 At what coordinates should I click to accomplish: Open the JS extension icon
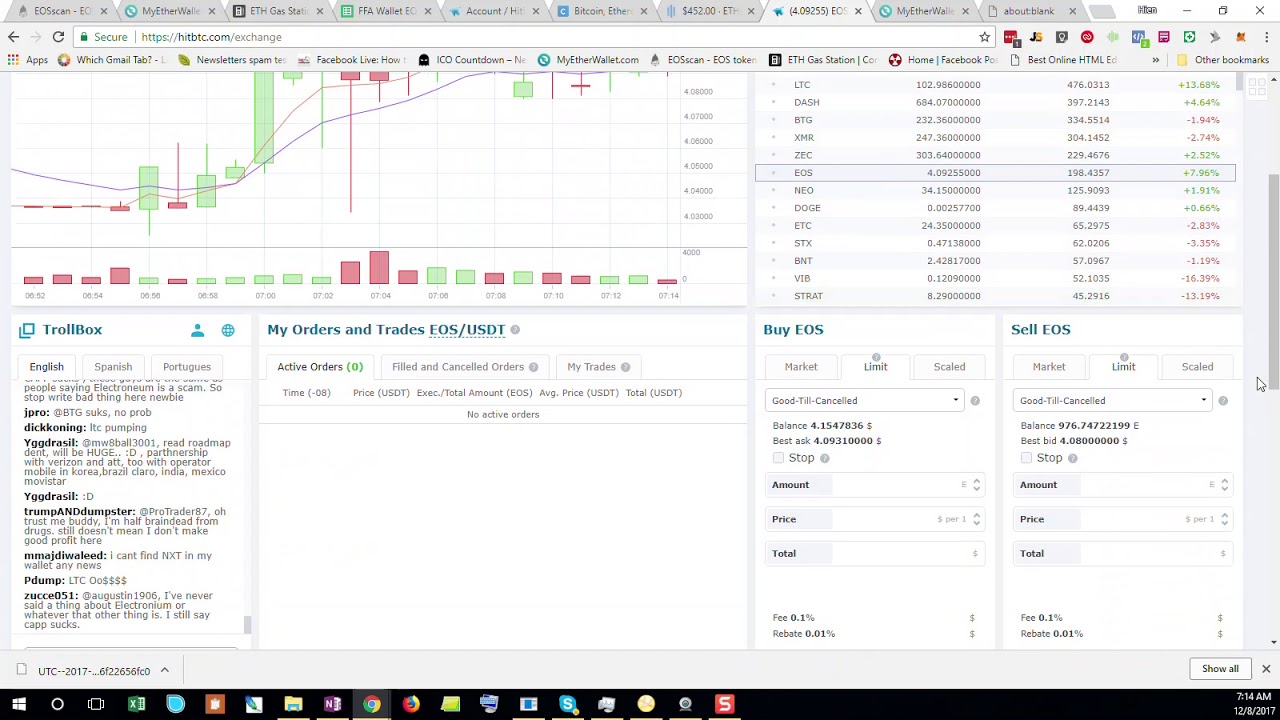point(1036,37)
